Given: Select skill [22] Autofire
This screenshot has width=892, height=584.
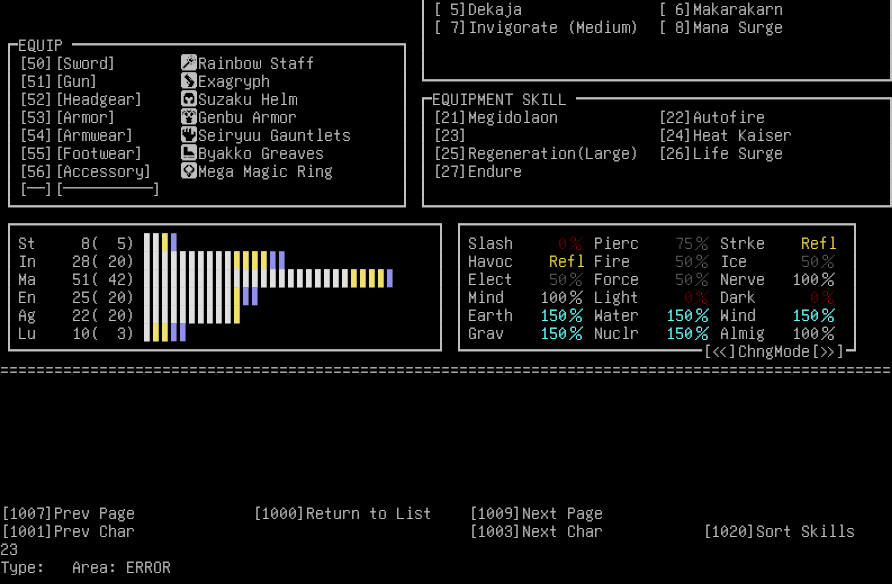Looking at the screenshot, I should pos(712,118).
